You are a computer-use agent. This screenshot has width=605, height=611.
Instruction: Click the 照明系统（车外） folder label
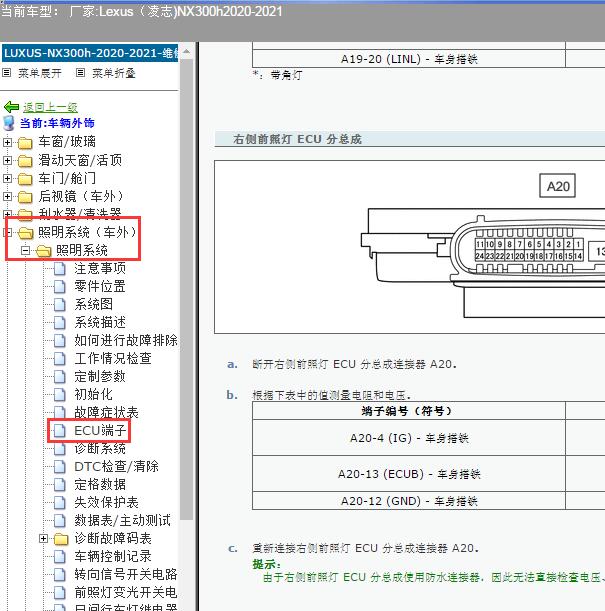tap(87, 233)
